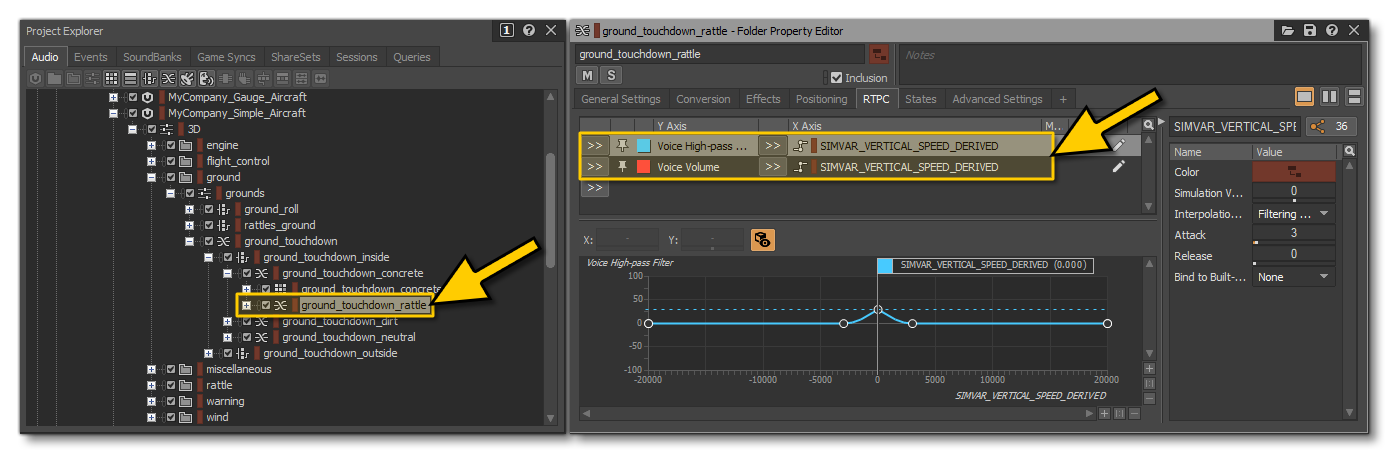The height and width of the screenshot is (454, 1389).
Task: Click the cyan swatch on Voice High-pass row
Action: [x=643, y=146]
